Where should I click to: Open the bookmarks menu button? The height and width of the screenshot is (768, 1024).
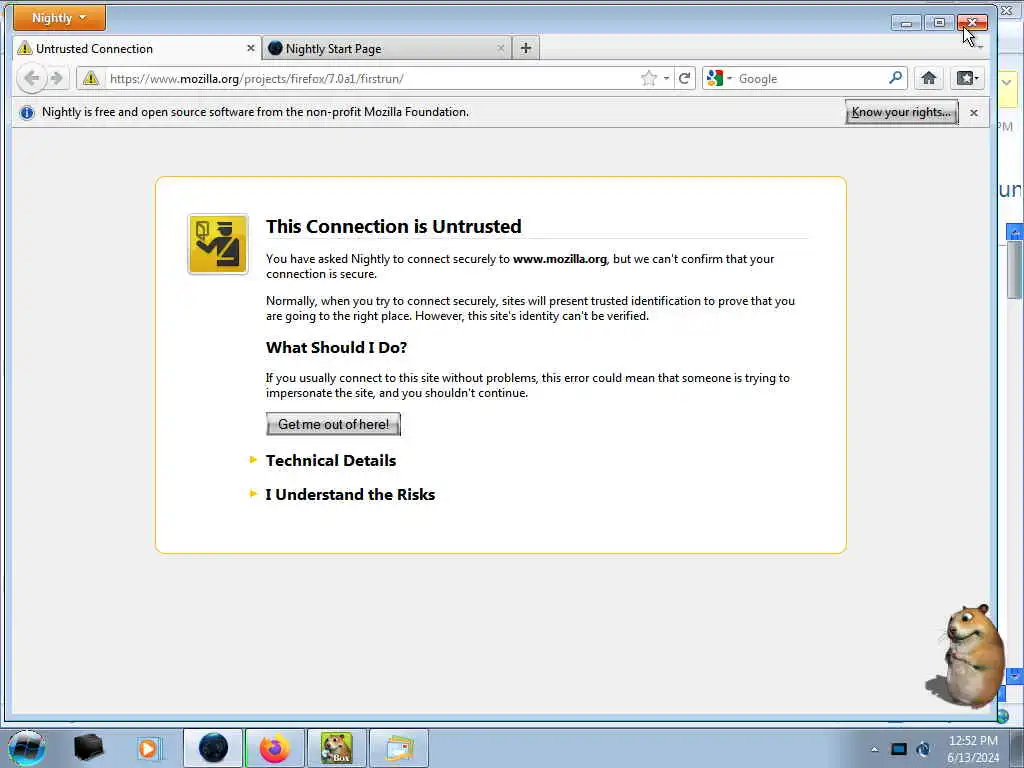967,78
